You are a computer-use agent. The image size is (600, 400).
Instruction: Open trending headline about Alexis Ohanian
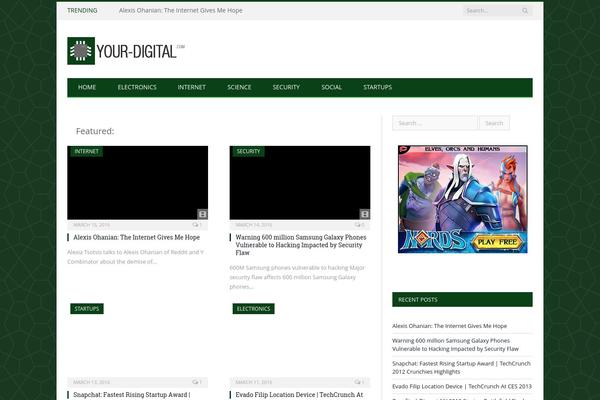181,11
